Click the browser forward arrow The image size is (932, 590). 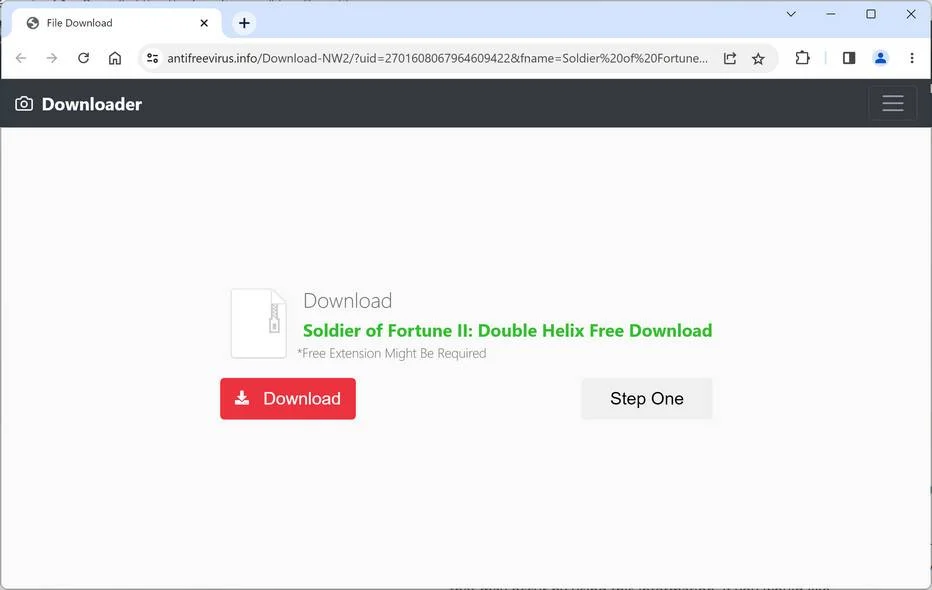pos(52,58)
